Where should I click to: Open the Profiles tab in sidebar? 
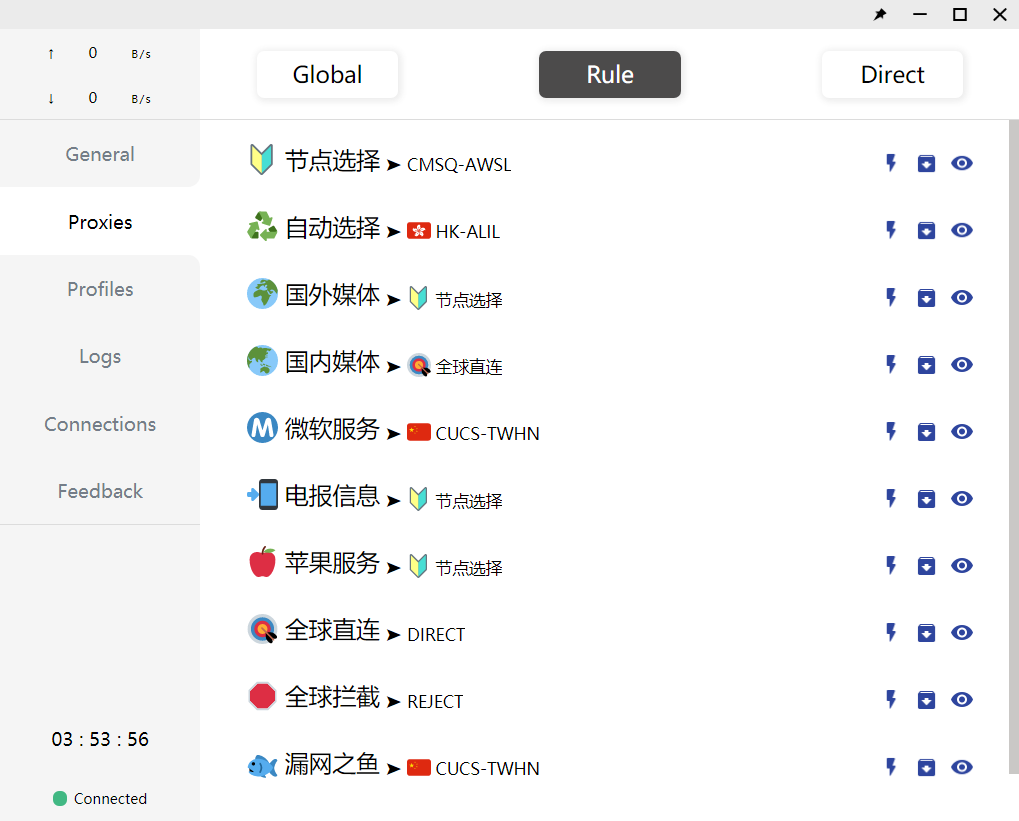pos(100,289)
